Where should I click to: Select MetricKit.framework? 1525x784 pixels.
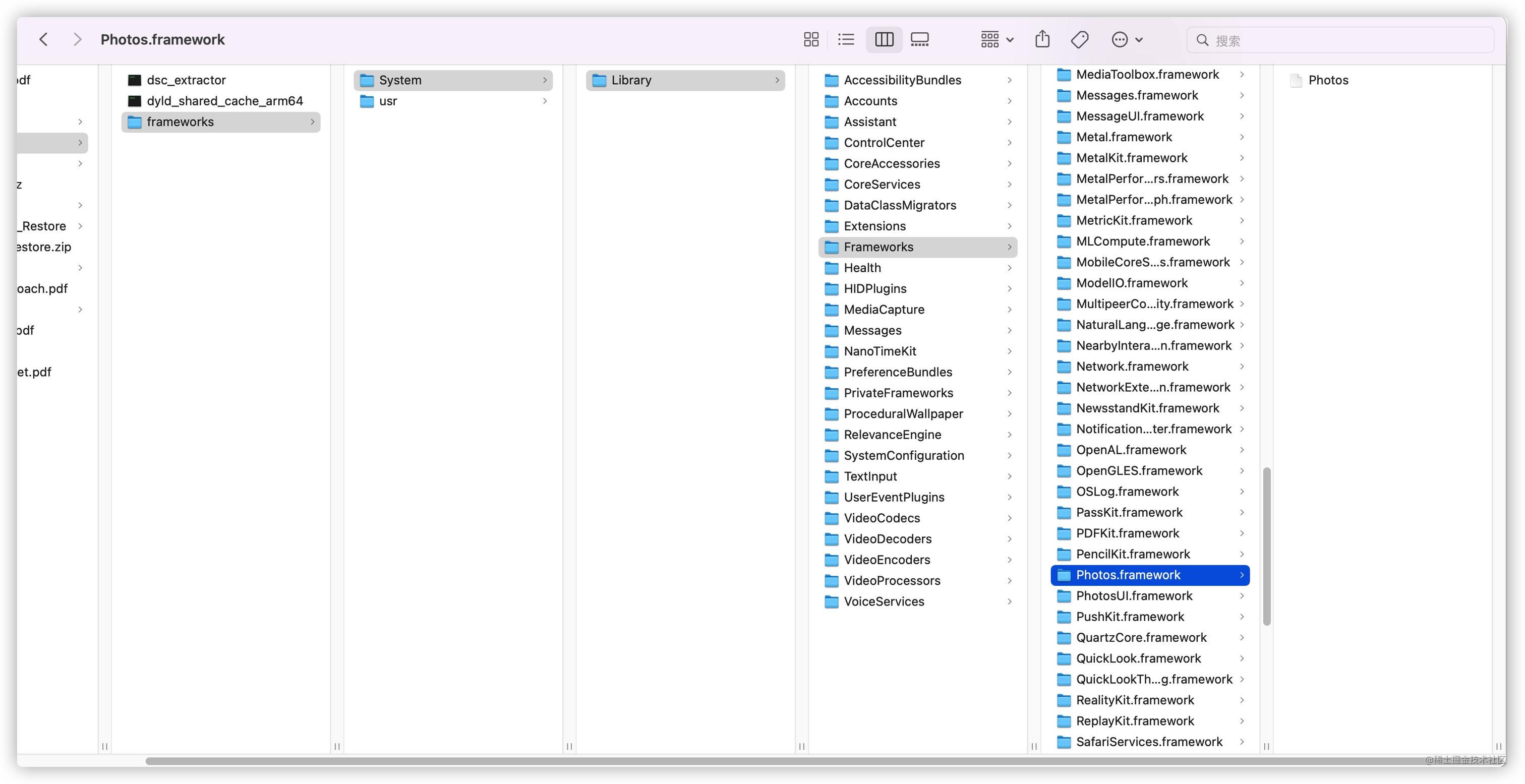pyautogui.click(x=1150, y=221)
